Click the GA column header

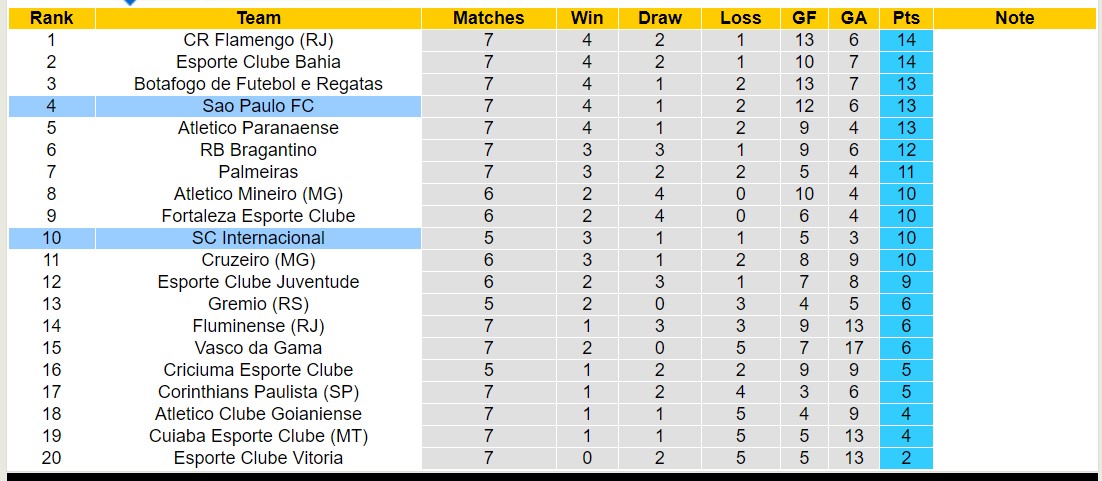pyautogui.click(x=854, y=18)
